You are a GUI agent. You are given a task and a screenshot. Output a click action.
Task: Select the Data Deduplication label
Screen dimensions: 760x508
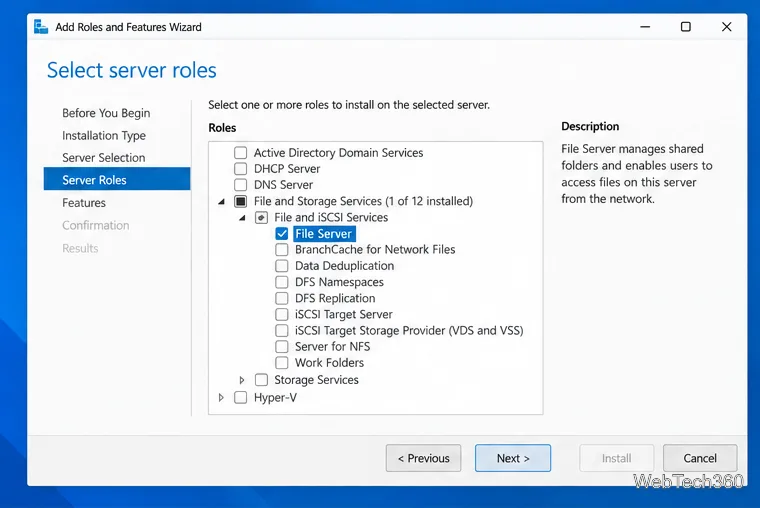tap(345, 266)
